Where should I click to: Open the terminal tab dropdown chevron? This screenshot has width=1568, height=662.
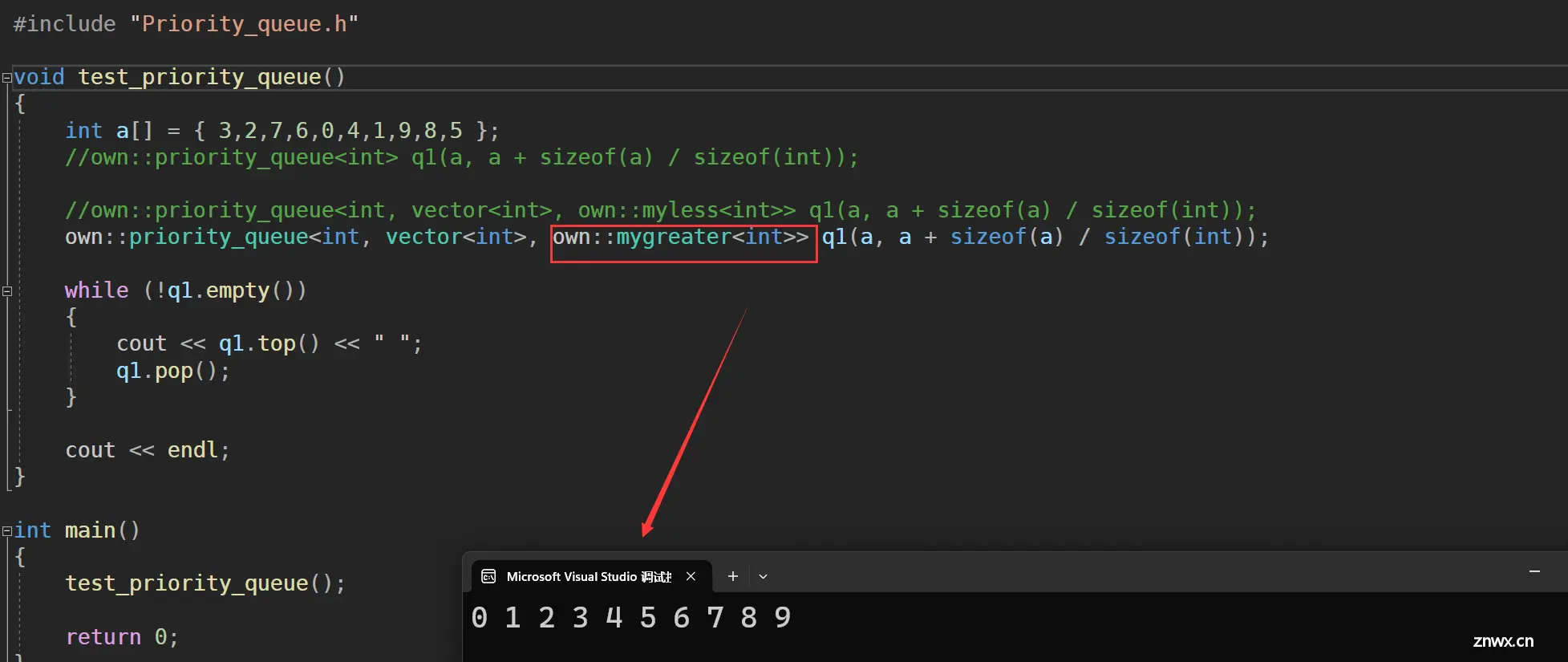click(763, 576)
